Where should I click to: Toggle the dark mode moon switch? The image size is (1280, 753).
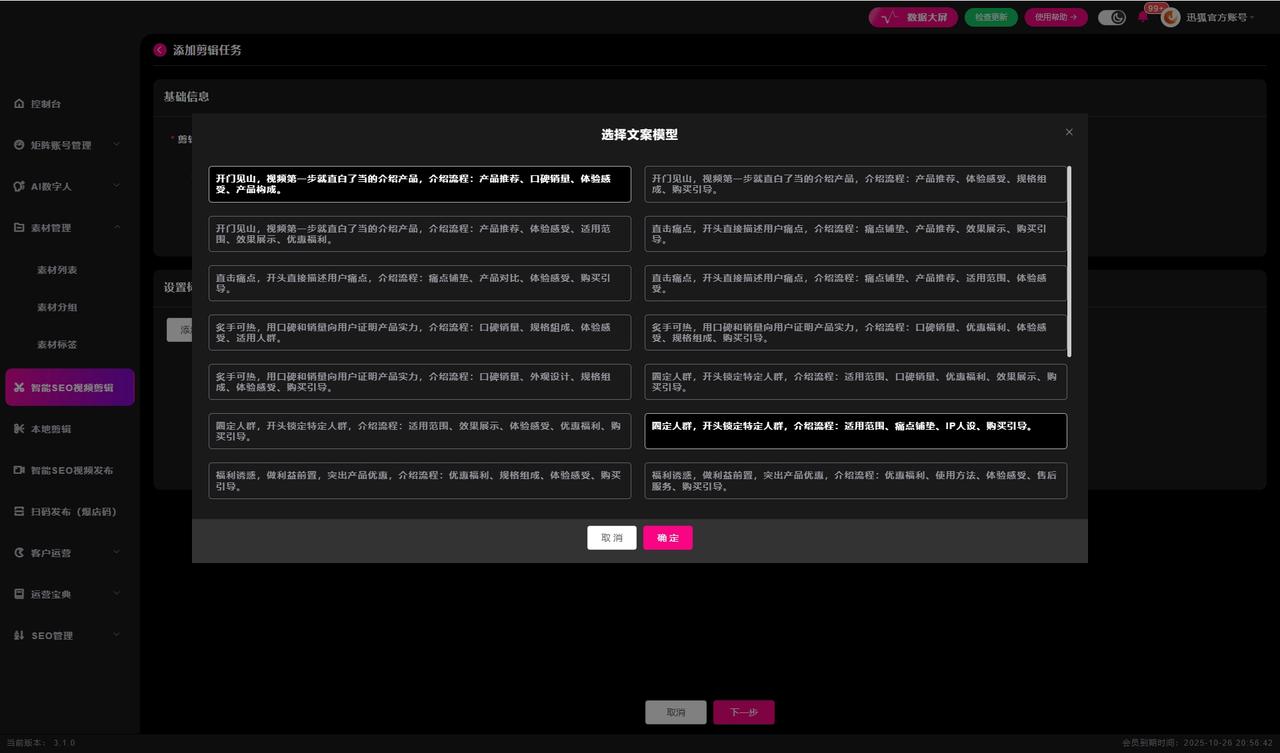pos(1112,17)
